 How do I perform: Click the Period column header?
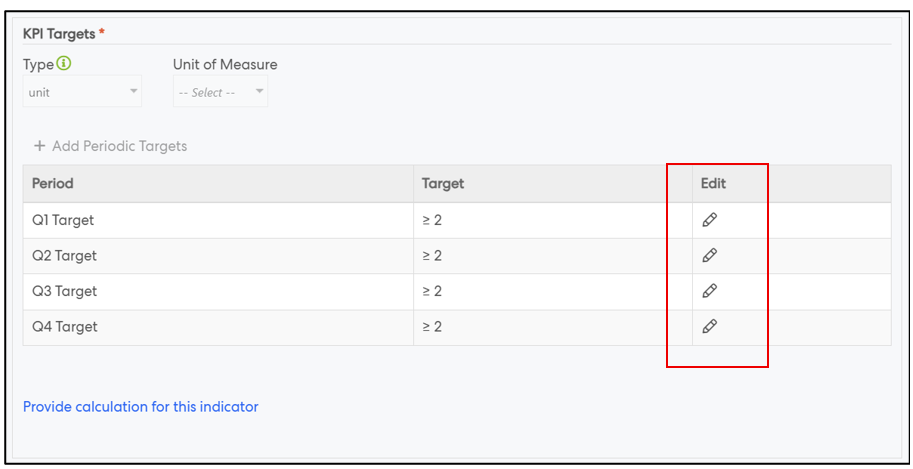tap(53, 184)
